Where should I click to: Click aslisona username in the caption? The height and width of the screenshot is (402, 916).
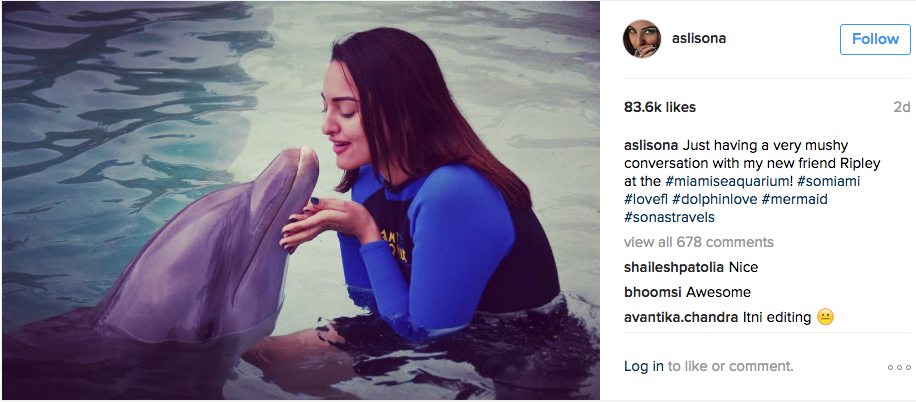pos(653,145)
